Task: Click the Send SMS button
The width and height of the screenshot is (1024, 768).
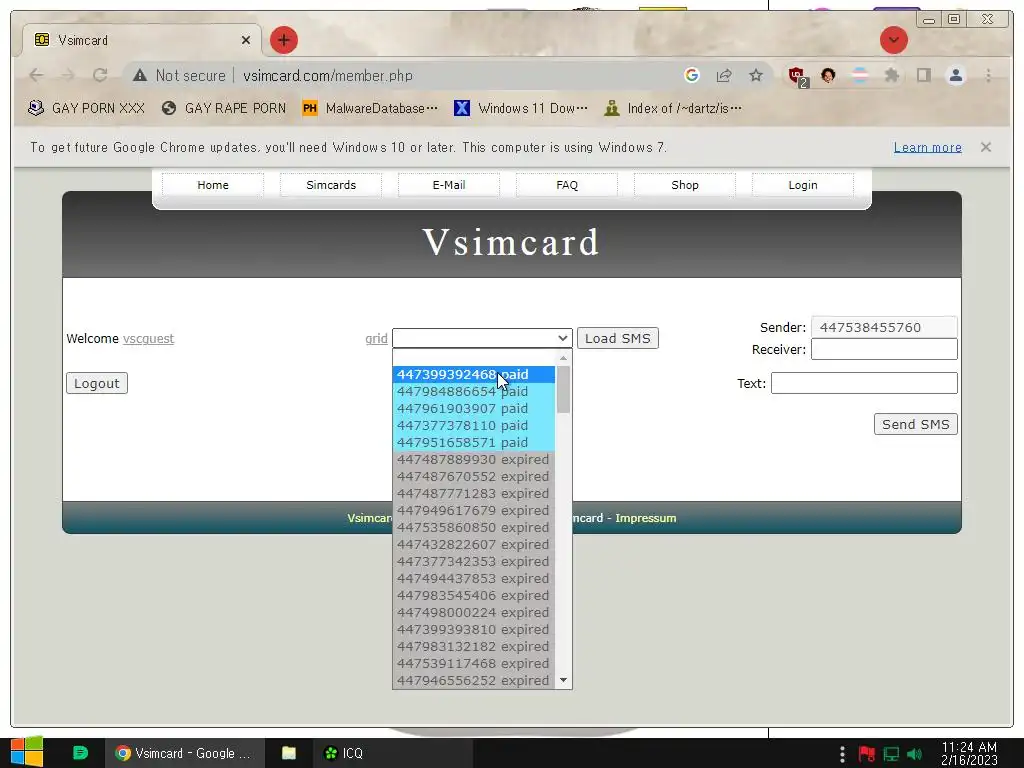Action: tap(916, 424)
